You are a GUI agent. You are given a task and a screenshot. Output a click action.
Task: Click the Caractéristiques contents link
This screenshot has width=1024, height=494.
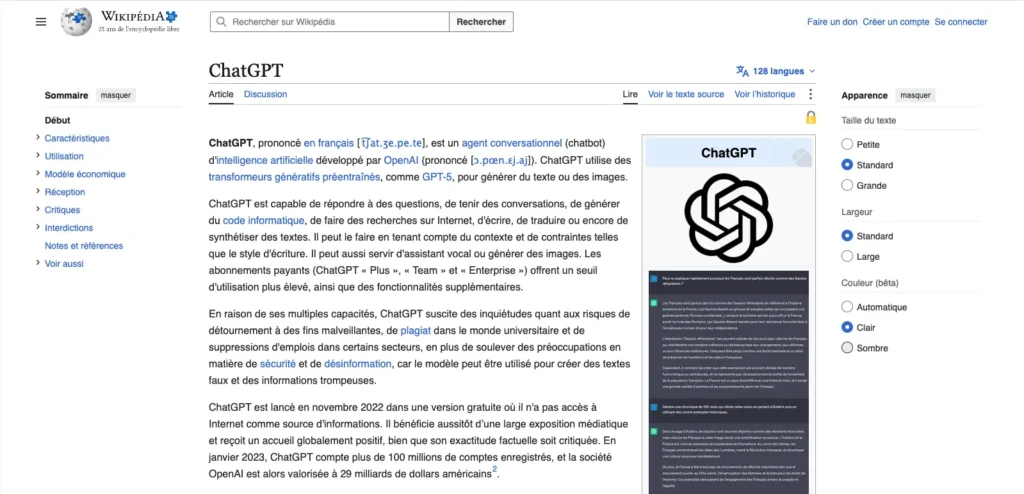pyautogui.click(x=77, y=138)
